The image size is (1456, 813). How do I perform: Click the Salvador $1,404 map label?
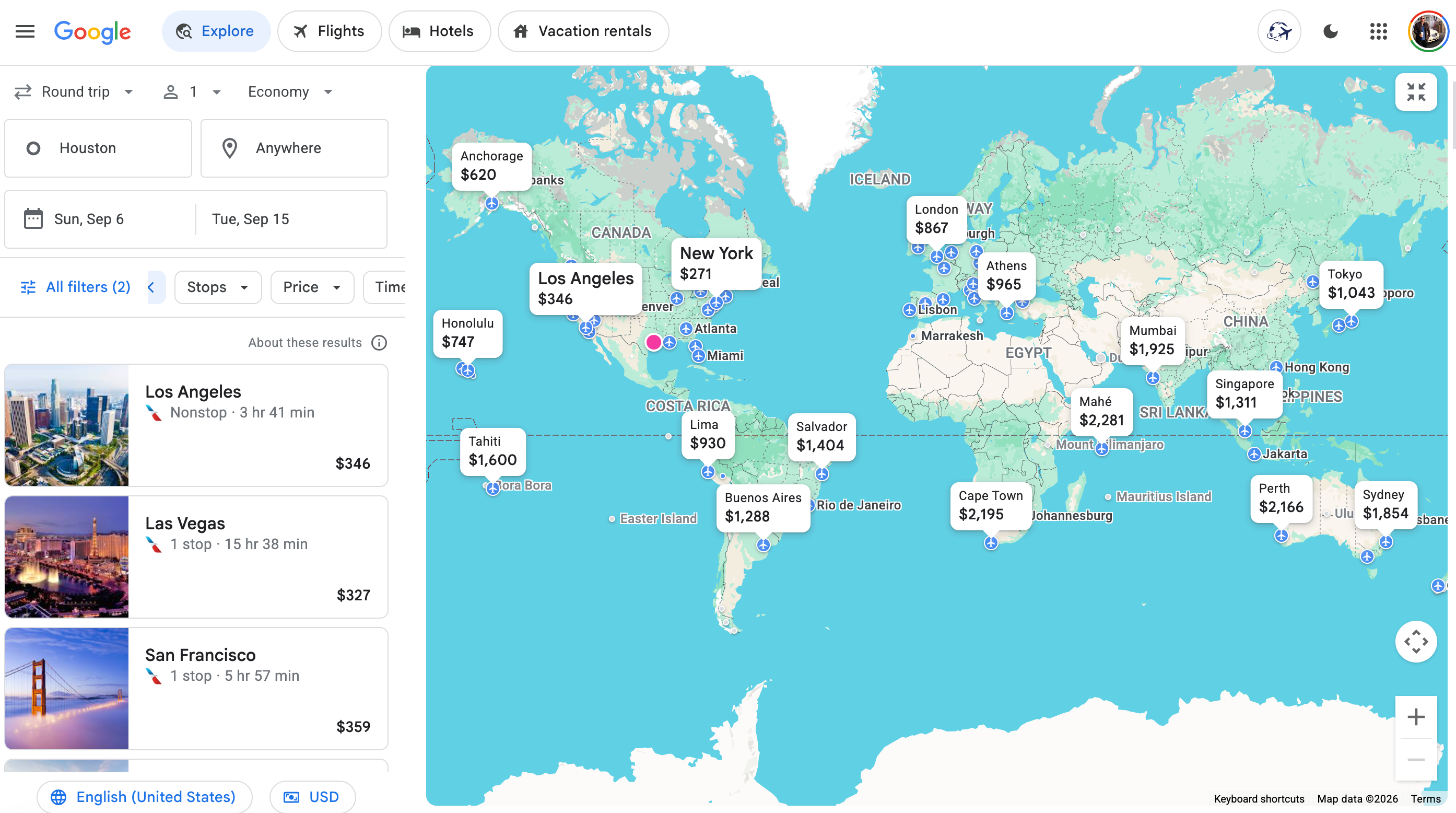(x=821, y=436)
